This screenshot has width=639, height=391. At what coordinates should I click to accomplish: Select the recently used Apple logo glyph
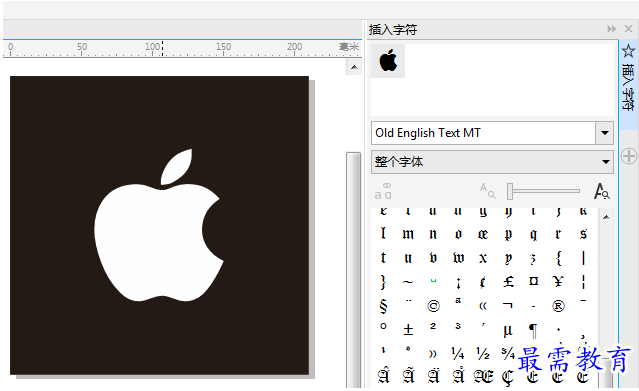(388, 61)
